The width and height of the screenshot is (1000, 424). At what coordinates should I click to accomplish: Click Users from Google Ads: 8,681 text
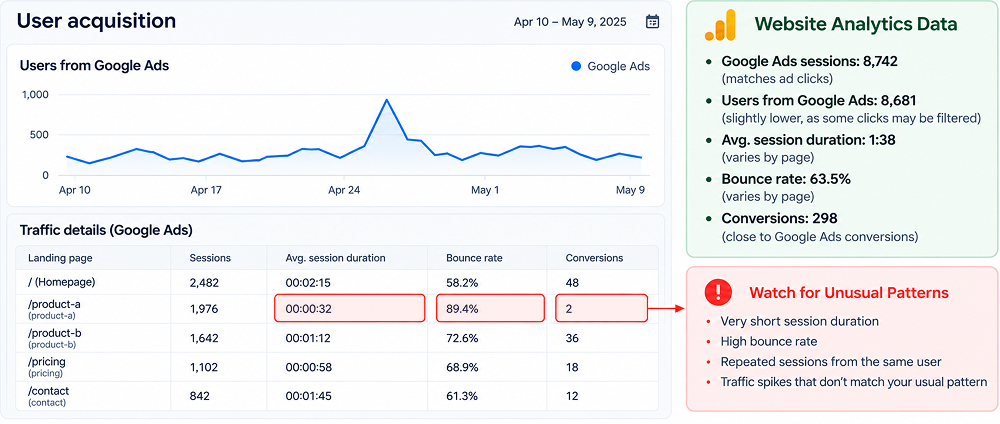[819, 101]
